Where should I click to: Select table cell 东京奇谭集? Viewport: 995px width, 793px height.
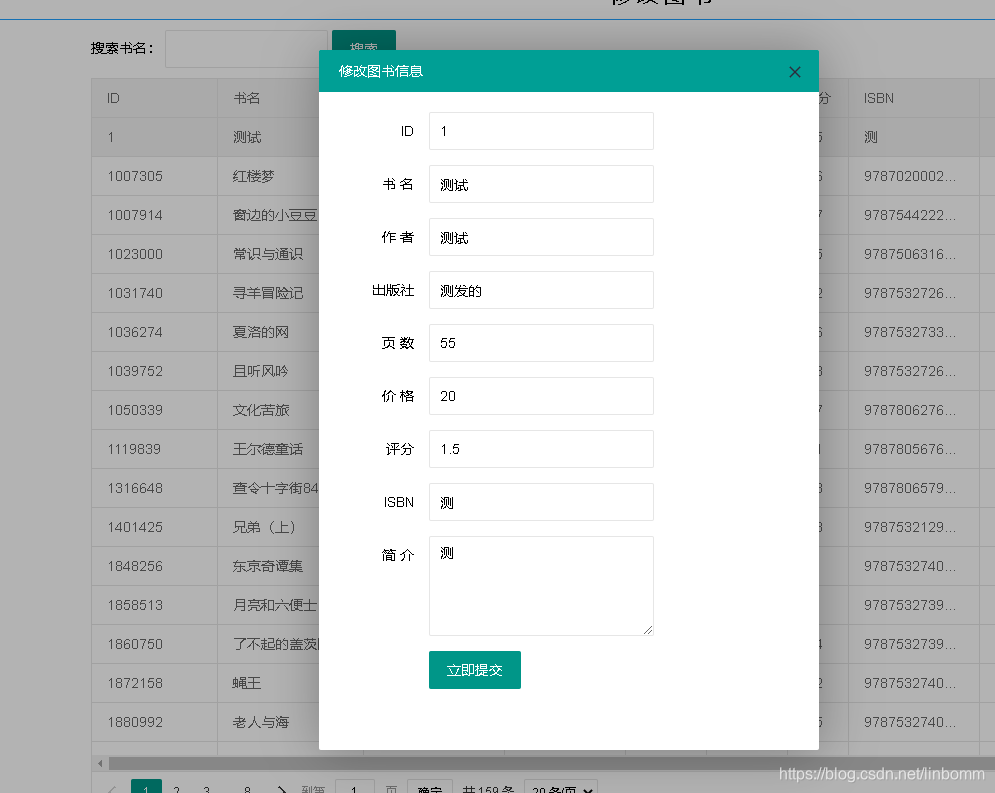pyautogui.click(x=268, y=567)
